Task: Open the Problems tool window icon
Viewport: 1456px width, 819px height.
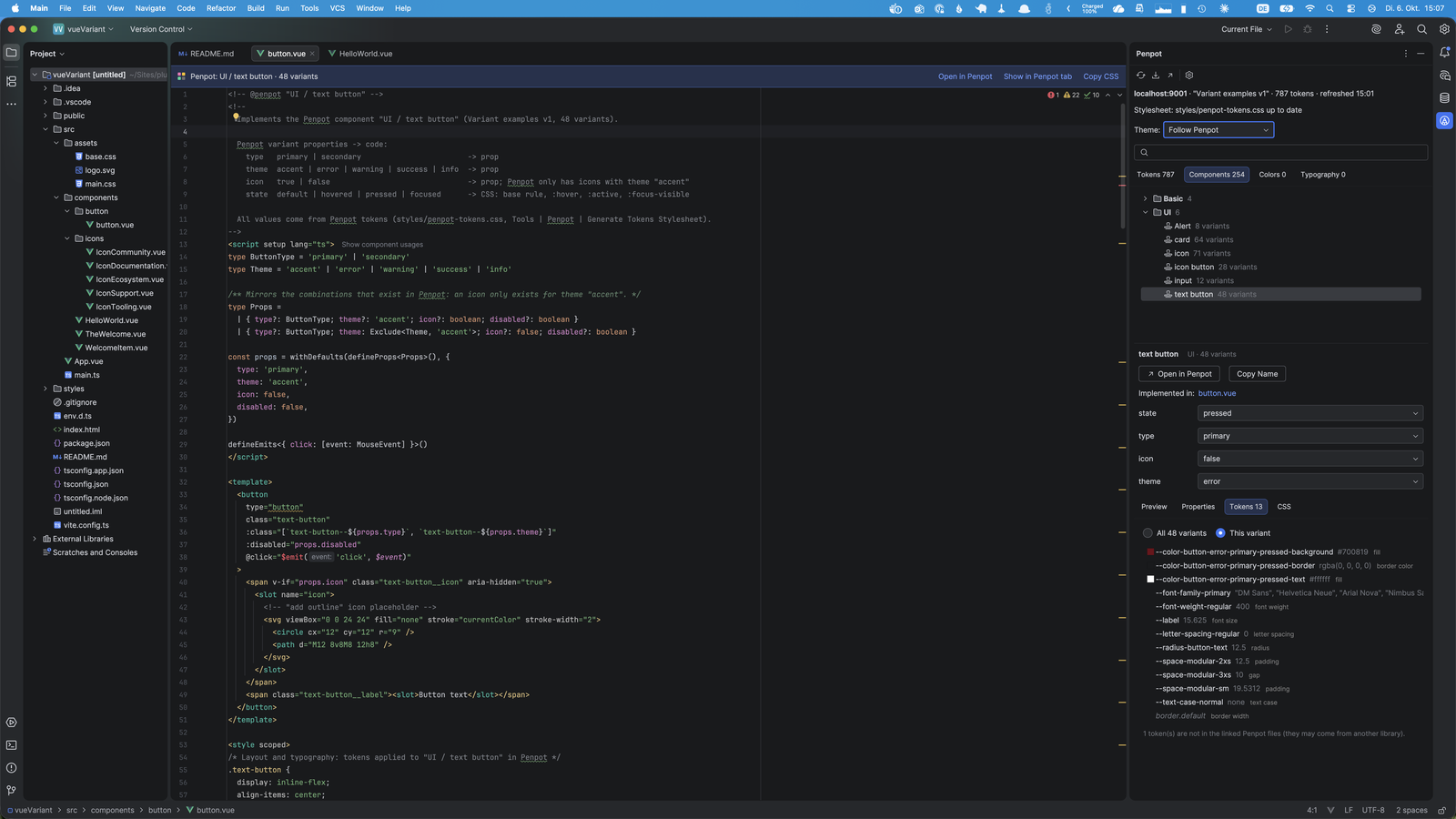Action: click(x=11, y=768)
